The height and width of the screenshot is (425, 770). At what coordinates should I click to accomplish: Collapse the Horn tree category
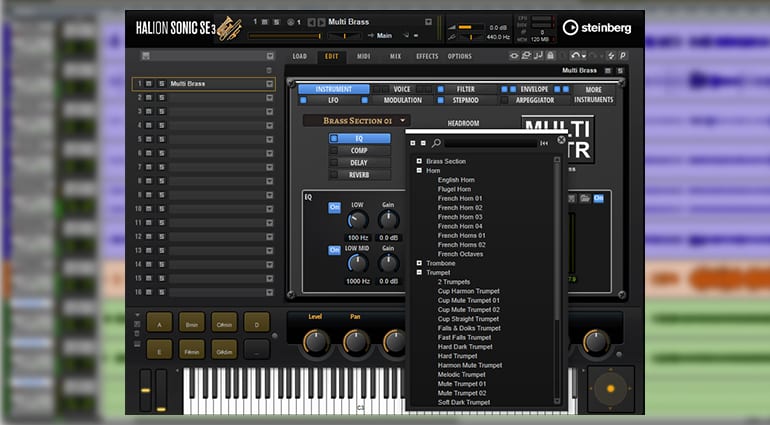click(x=419, y=170)
